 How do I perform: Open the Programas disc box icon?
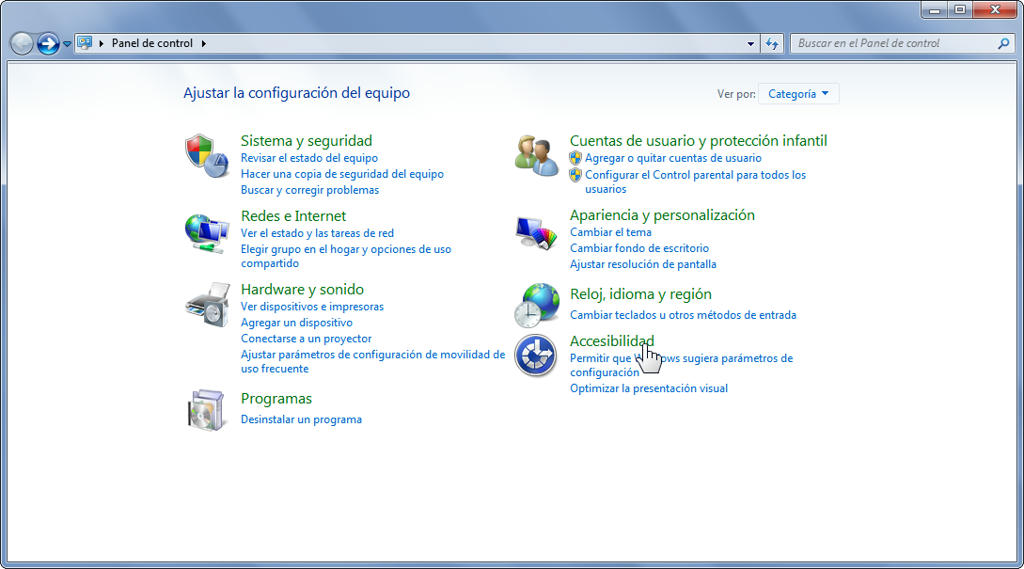coord(207,410)
